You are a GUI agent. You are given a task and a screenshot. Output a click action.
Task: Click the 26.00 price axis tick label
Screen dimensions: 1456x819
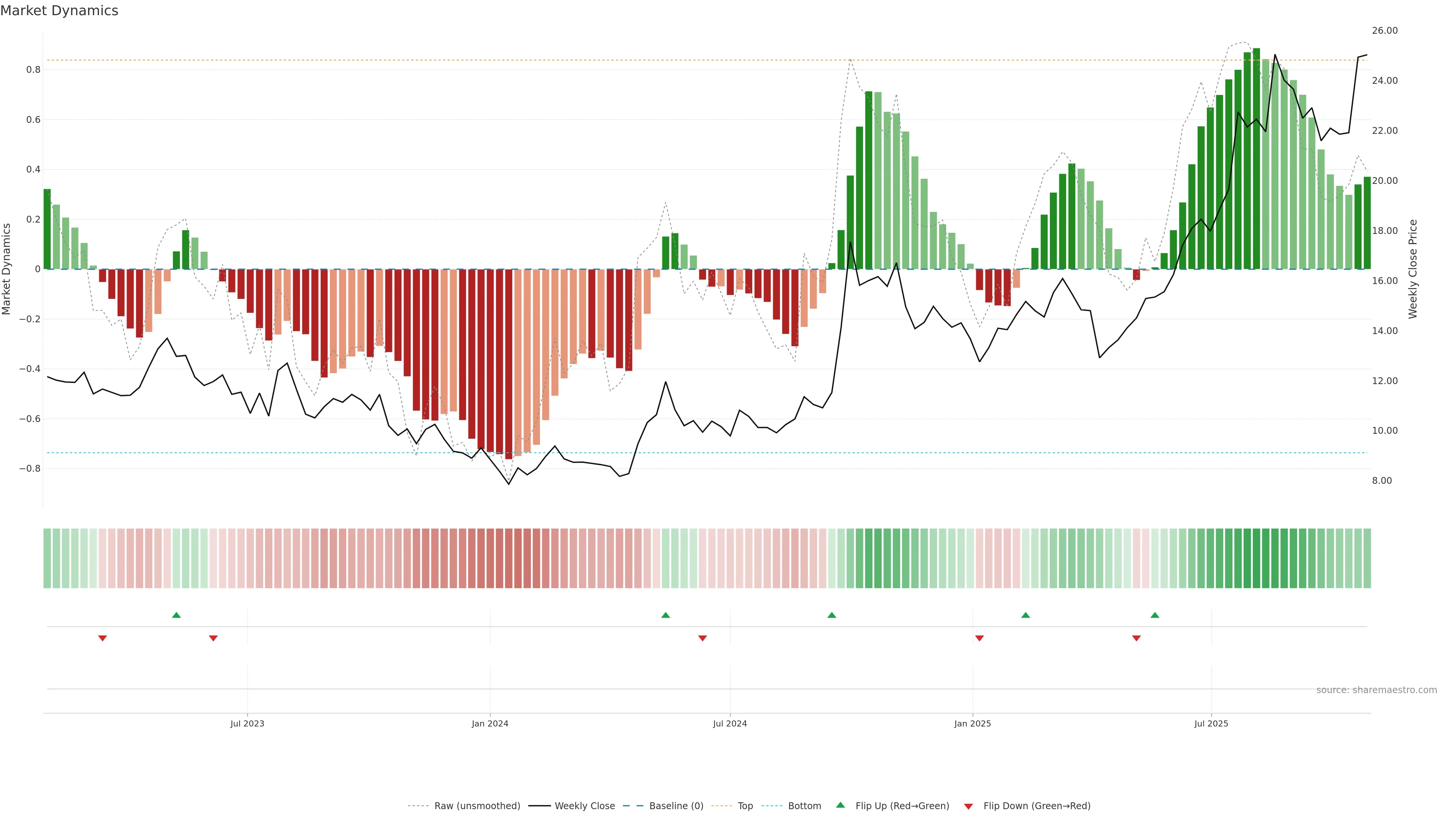coord(1384,30)
